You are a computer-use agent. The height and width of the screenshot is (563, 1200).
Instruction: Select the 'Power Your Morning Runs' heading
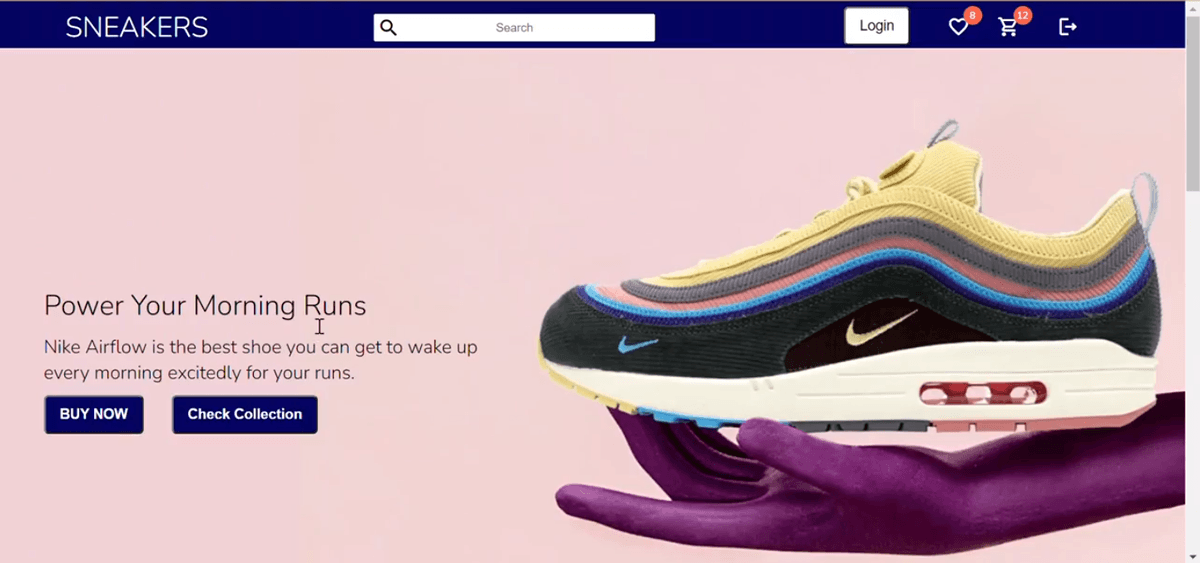click(205, 305)
